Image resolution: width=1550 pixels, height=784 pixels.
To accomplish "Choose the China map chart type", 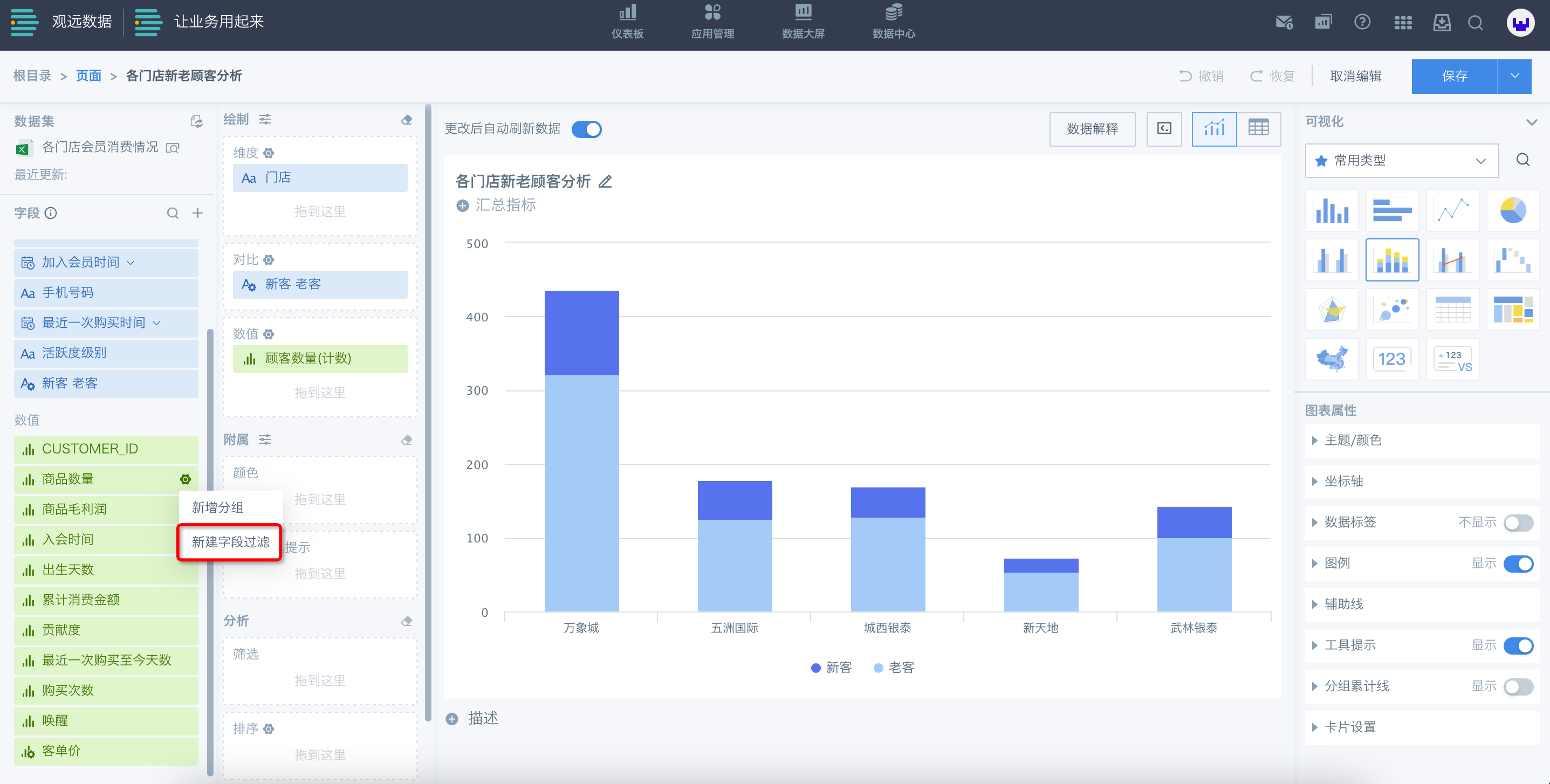I will tap(1332, 359).
